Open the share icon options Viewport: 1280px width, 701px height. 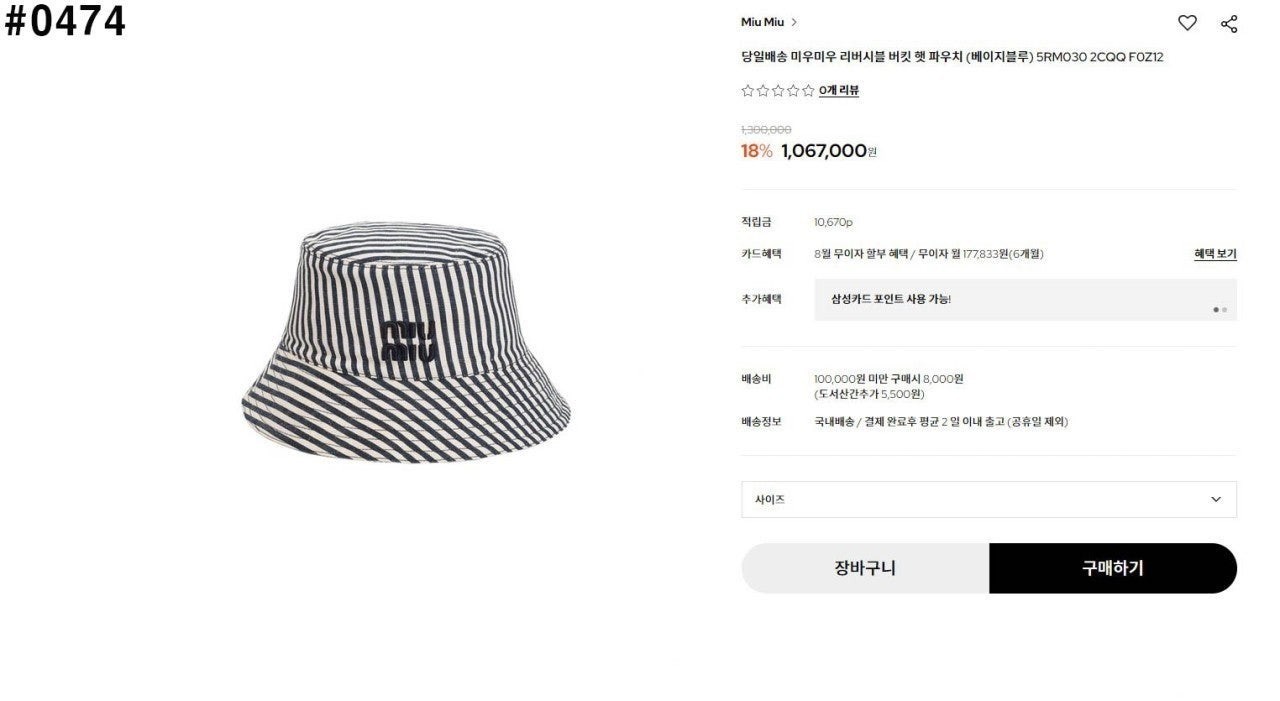pyautogui.click(x=1229, y=23)
